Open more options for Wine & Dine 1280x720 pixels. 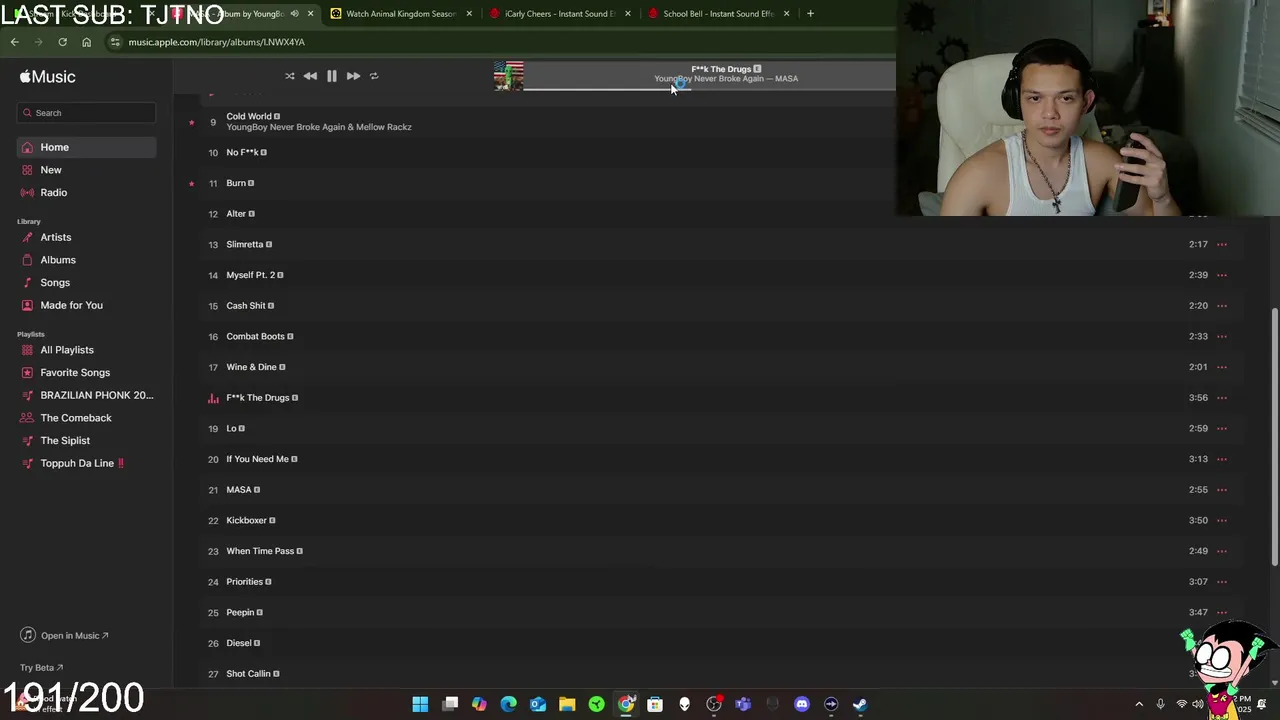(x=1222, y=367)
